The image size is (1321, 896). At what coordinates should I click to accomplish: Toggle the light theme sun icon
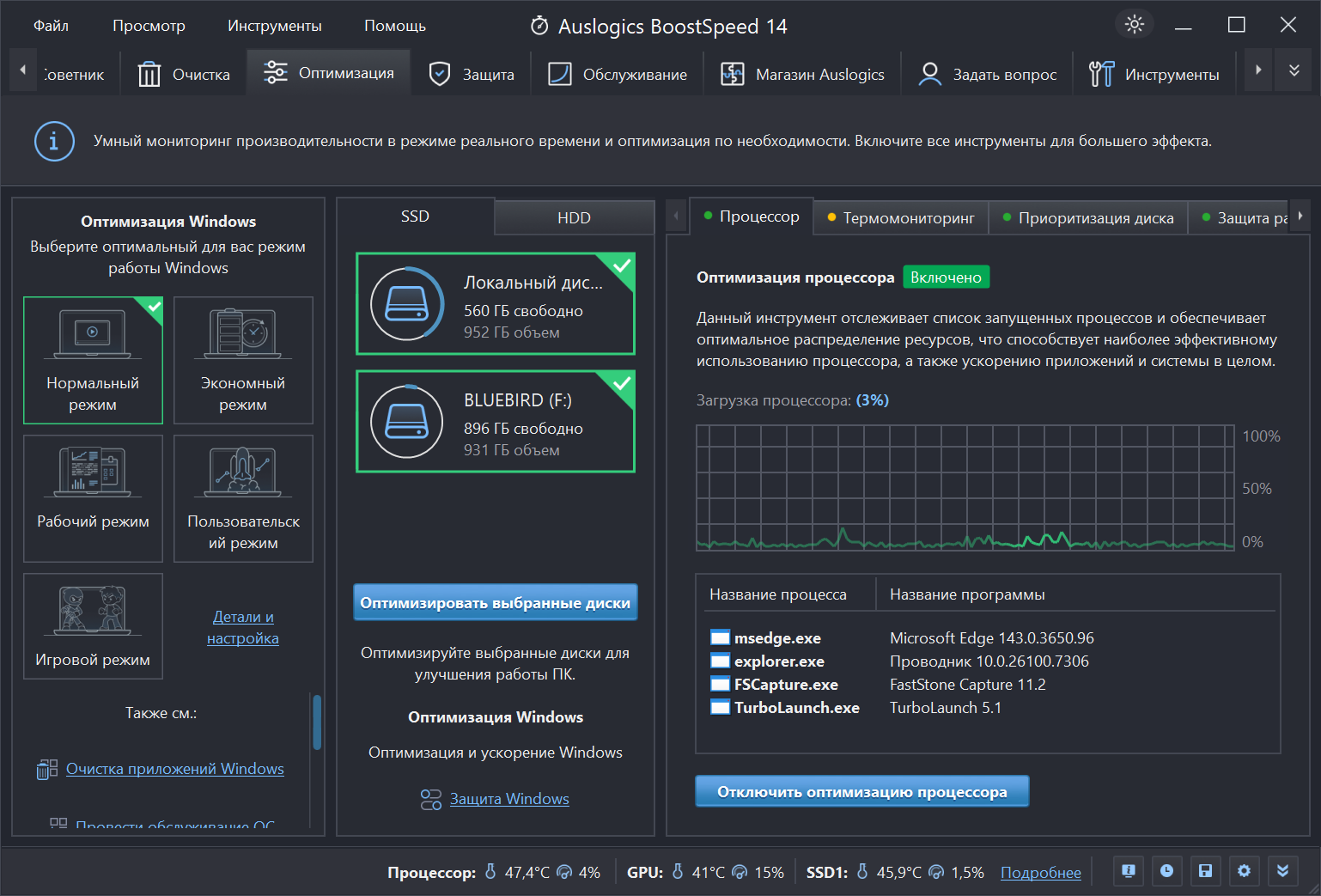1135,24
